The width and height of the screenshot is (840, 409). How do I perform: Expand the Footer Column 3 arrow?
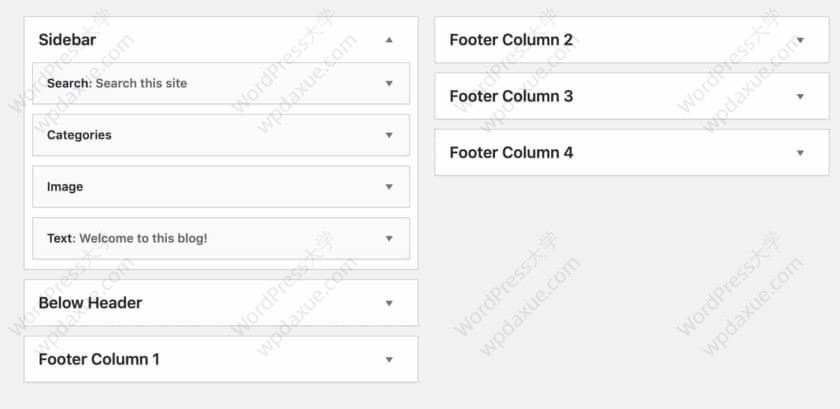coord(800,97)
